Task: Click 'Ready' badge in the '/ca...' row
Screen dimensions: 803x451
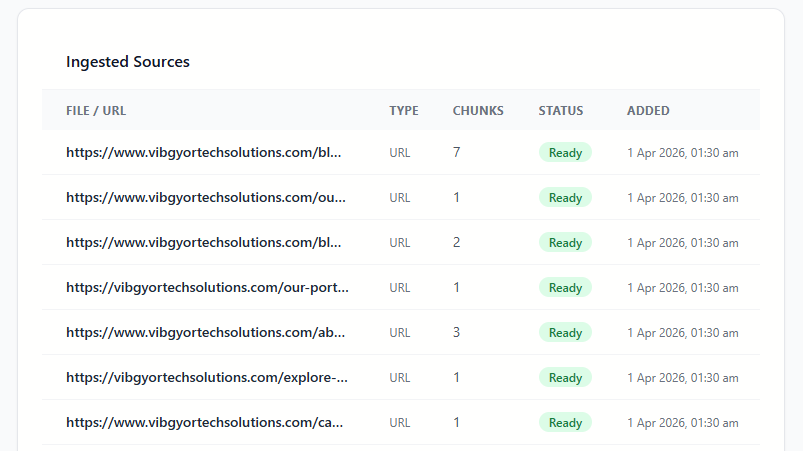Action: click(x=565, y=423)
